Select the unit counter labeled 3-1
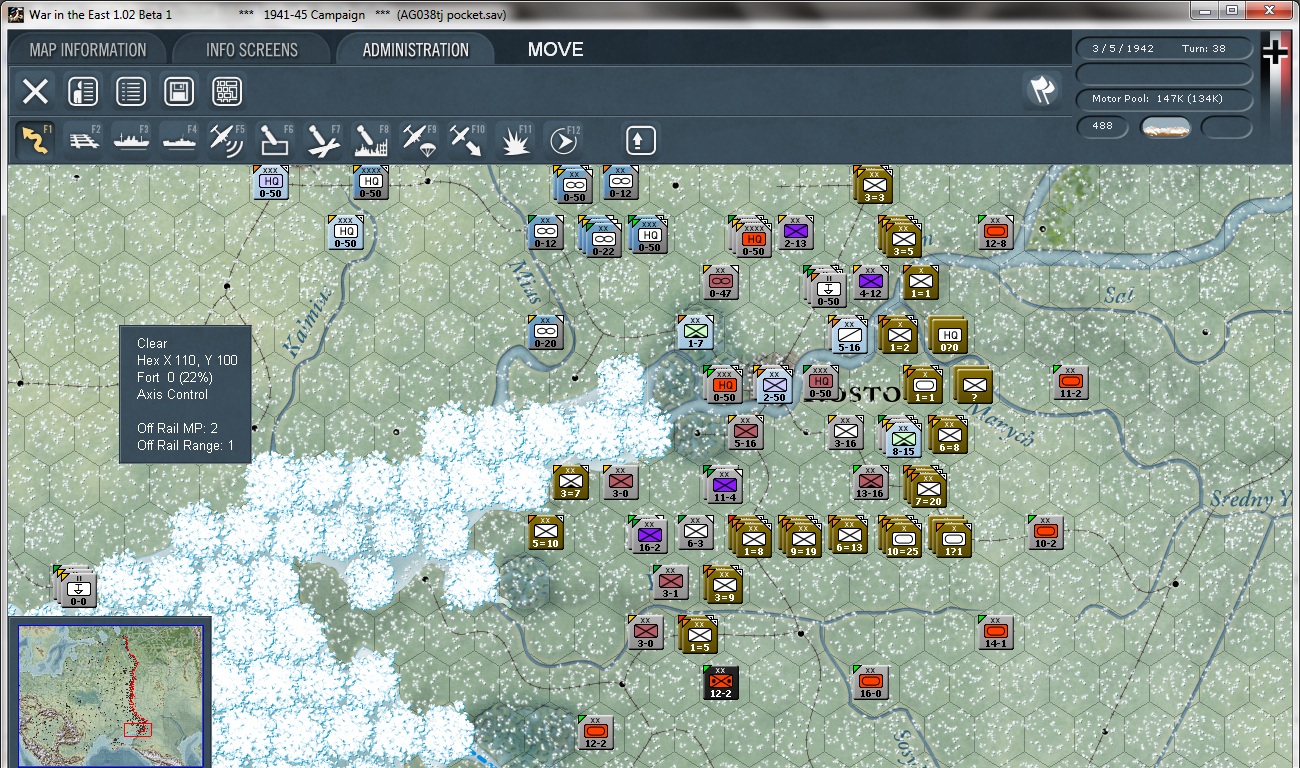1300x768 pixels. (670, 583)
